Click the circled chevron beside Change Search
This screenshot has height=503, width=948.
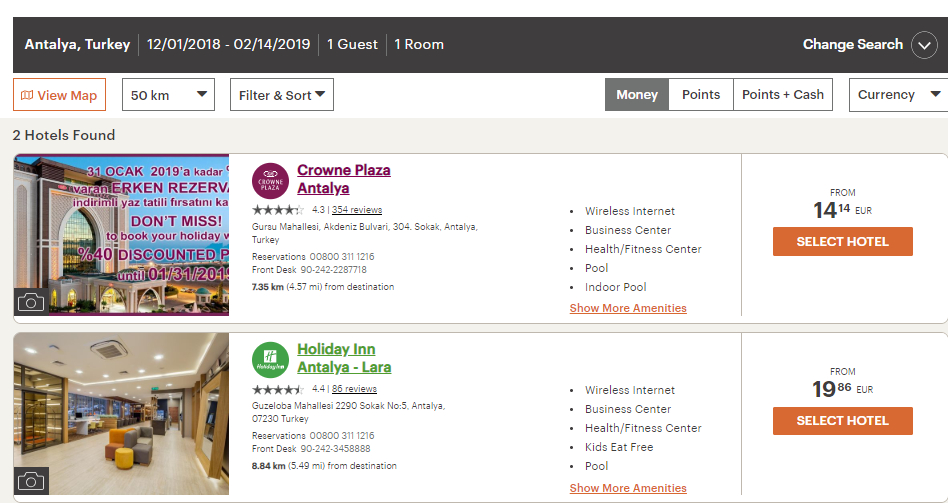(x=924, y=45)
